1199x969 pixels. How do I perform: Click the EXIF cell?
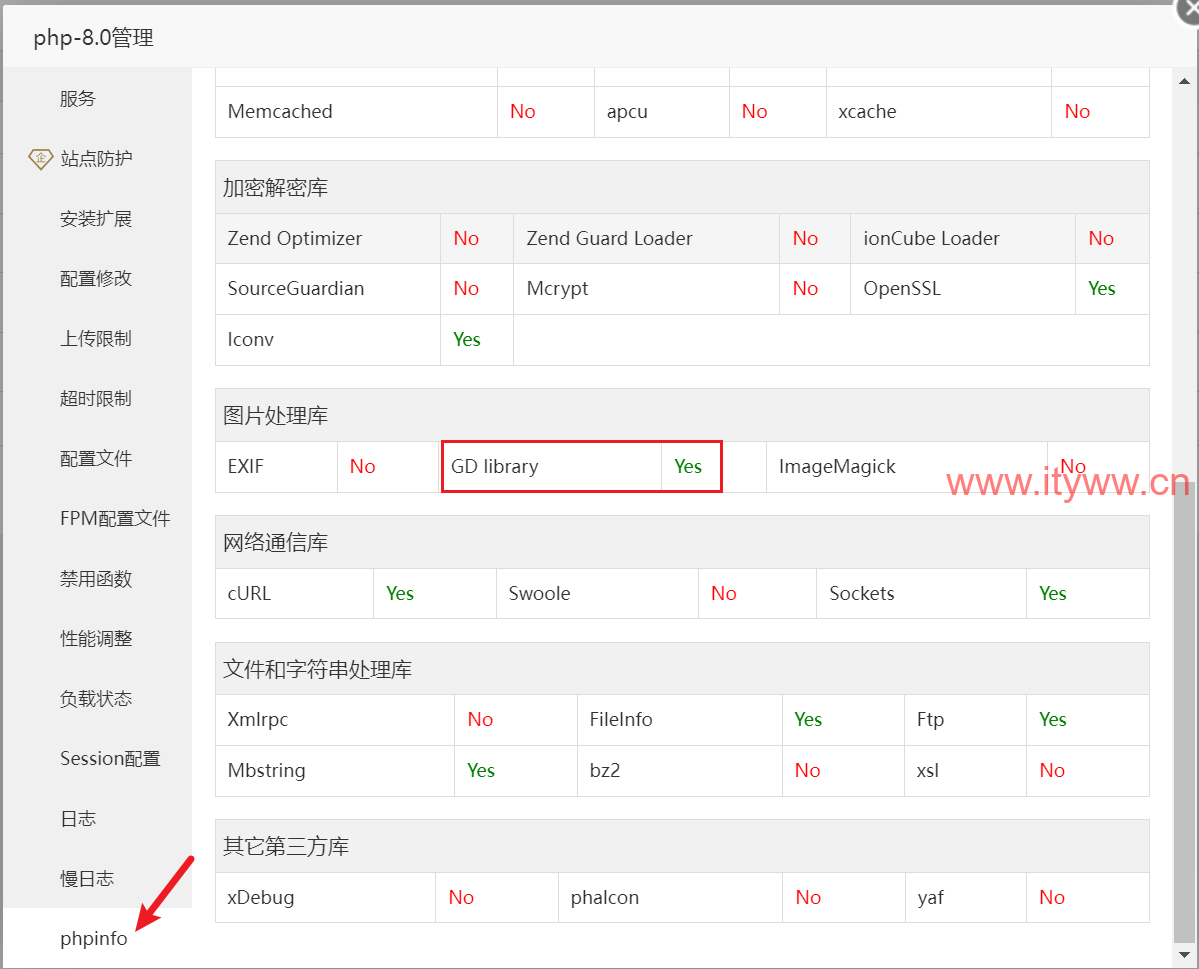[276, 467]
